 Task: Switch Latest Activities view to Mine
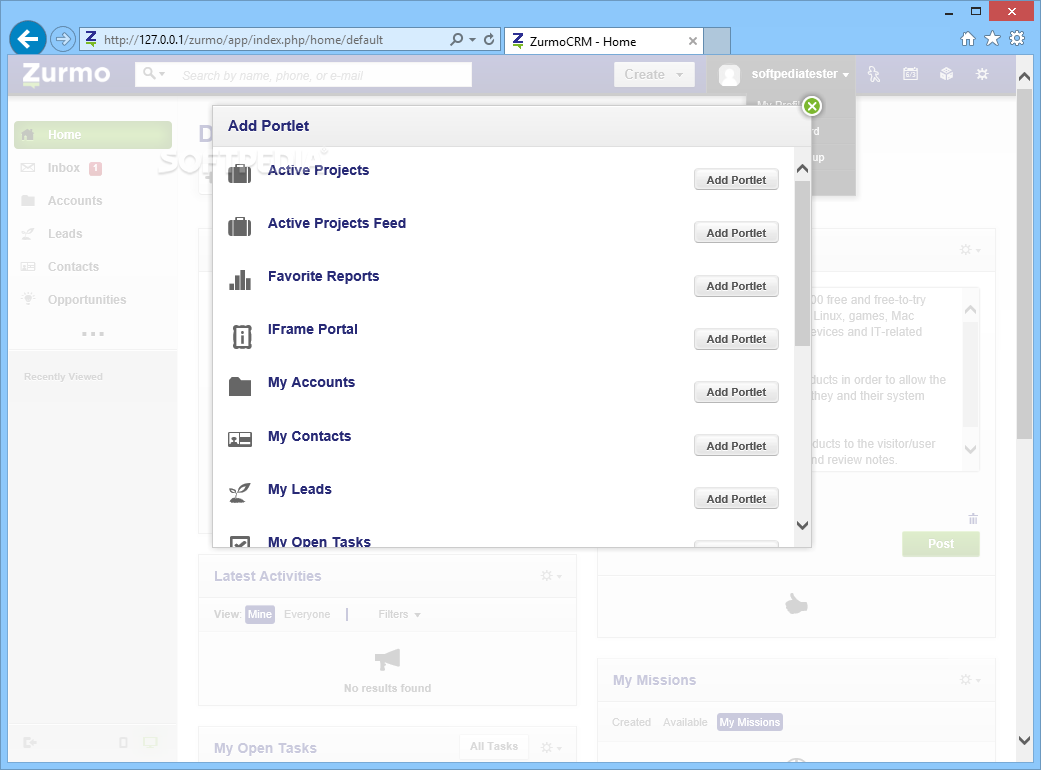260,615
